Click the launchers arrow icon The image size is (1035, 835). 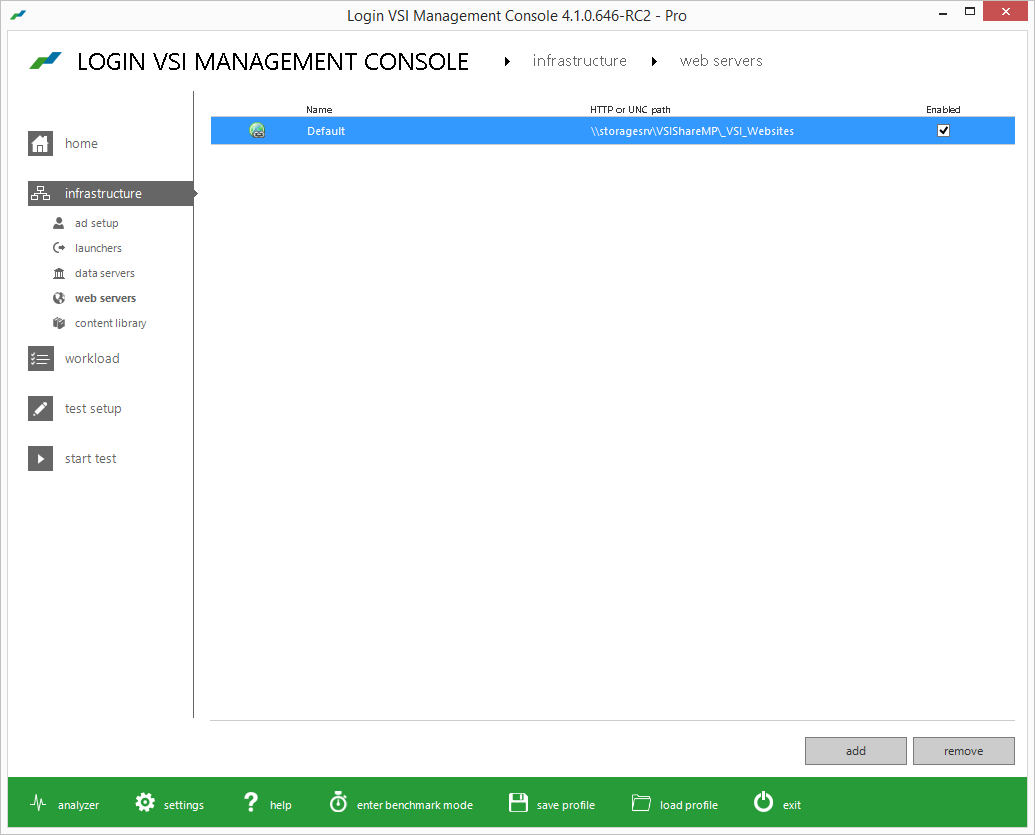(x=59, y=248)
